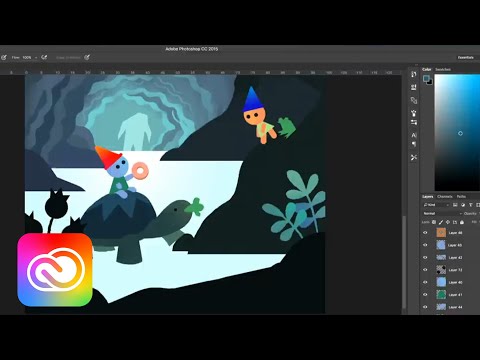Image resolution: width=480 pixels, height=360 pixels.
Task: Select the Layer 46 orange thumbnail
Action: tap(441, 233)
